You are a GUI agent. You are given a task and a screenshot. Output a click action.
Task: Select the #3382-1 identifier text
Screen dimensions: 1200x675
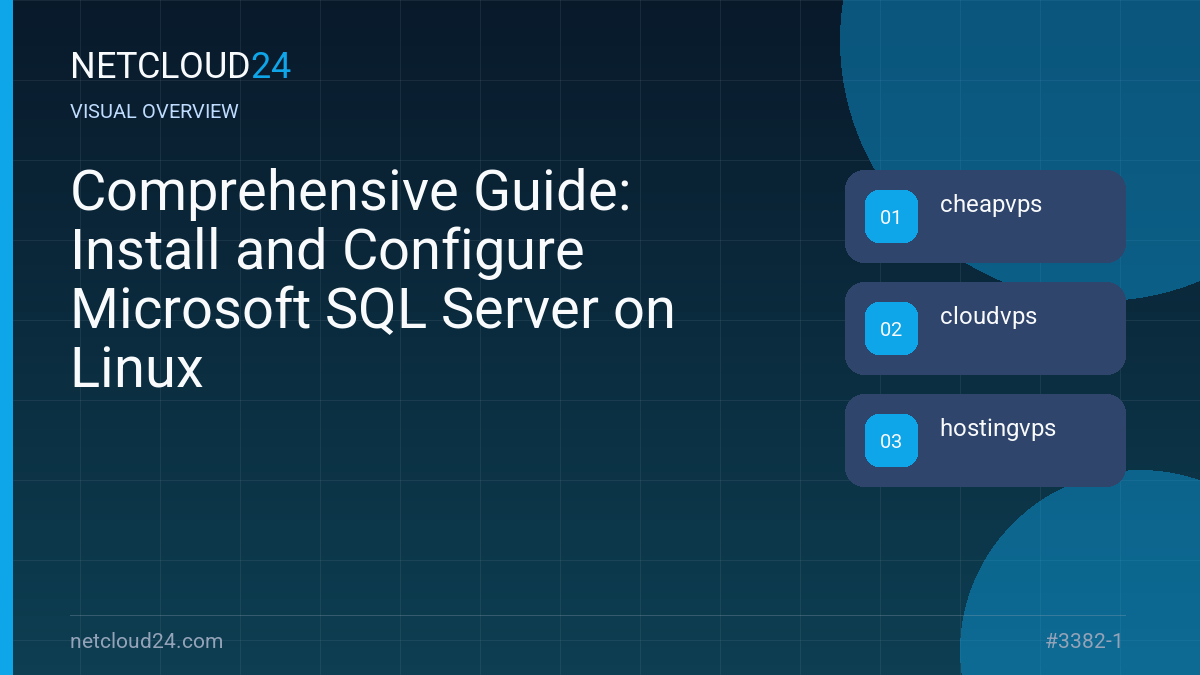(1084, 641)
